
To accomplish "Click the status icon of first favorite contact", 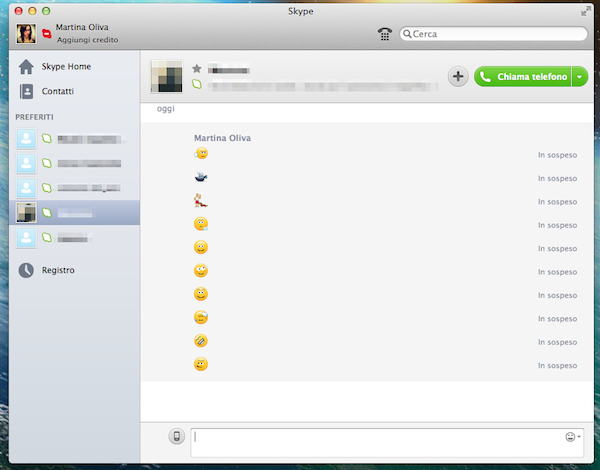I will [x=47, y=139].
